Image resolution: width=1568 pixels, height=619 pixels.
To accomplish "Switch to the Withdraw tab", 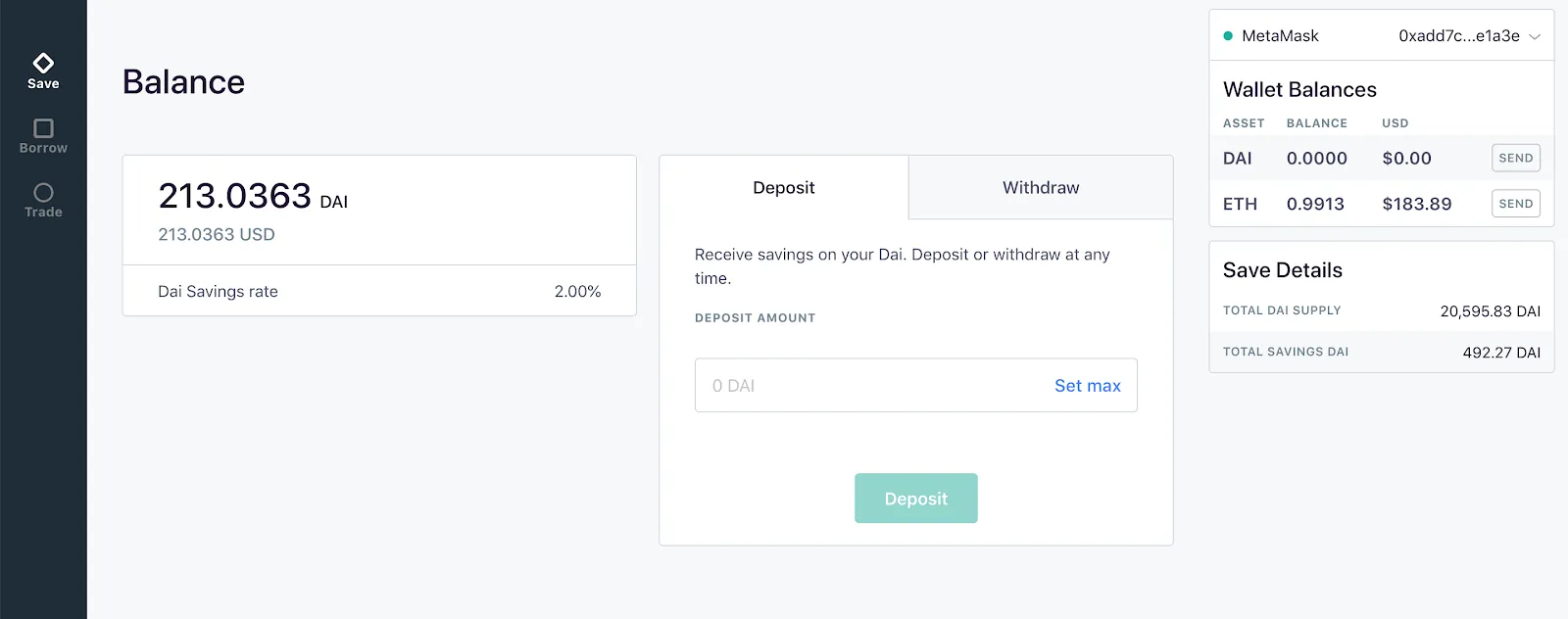I will click(1040, 187).
